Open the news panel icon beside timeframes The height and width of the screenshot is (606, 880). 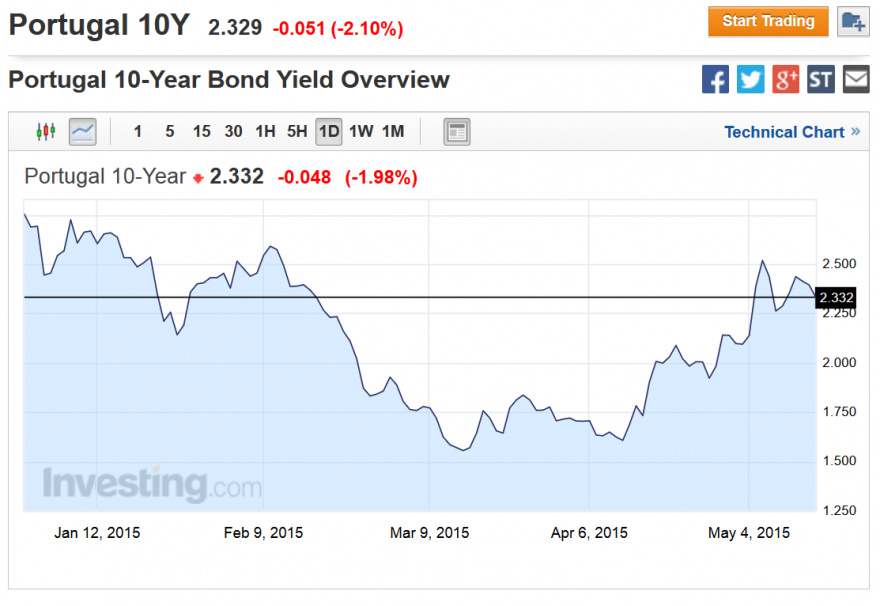pos(457,131)
